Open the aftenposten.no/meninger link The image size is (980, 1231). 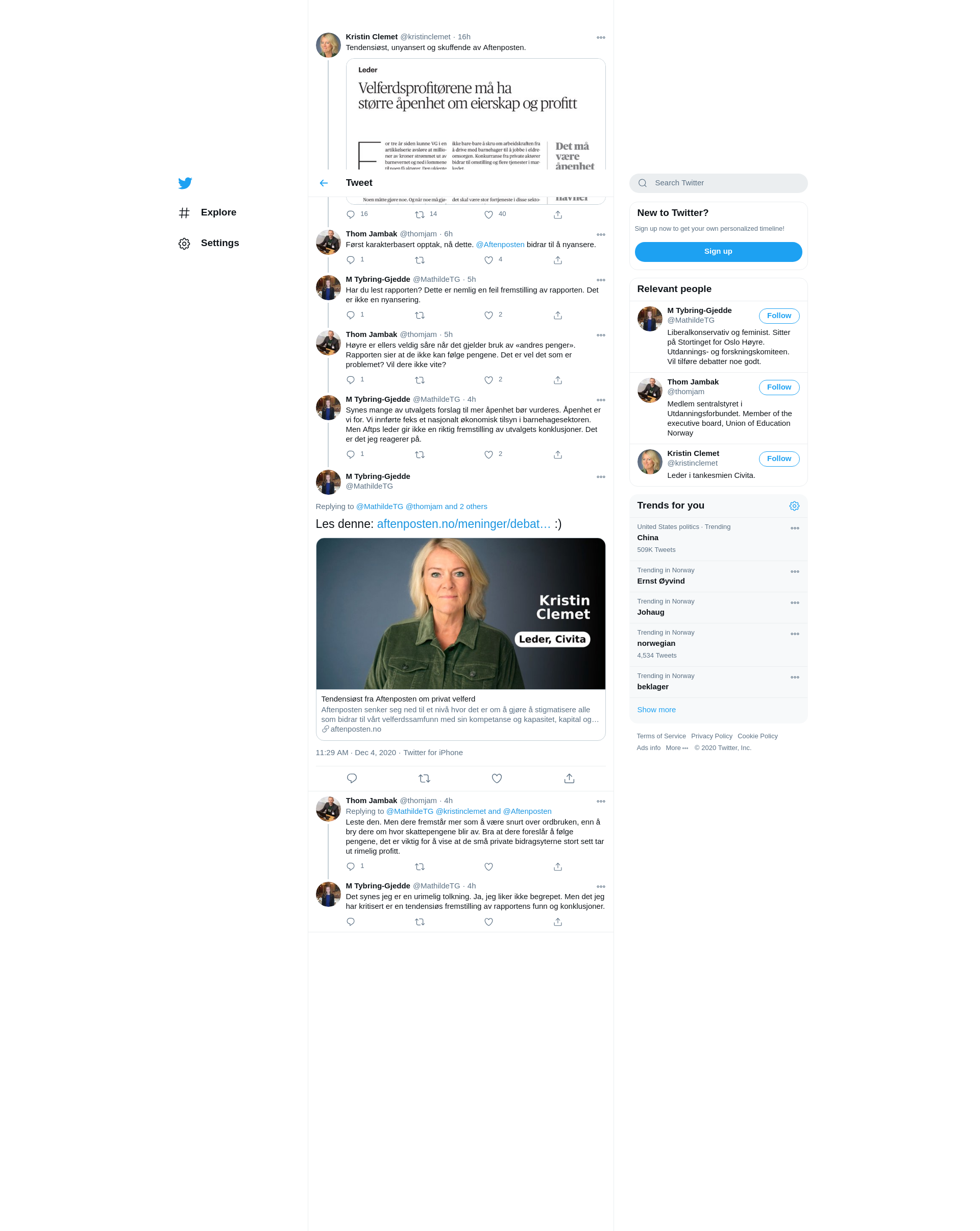[x=463, y=524]
